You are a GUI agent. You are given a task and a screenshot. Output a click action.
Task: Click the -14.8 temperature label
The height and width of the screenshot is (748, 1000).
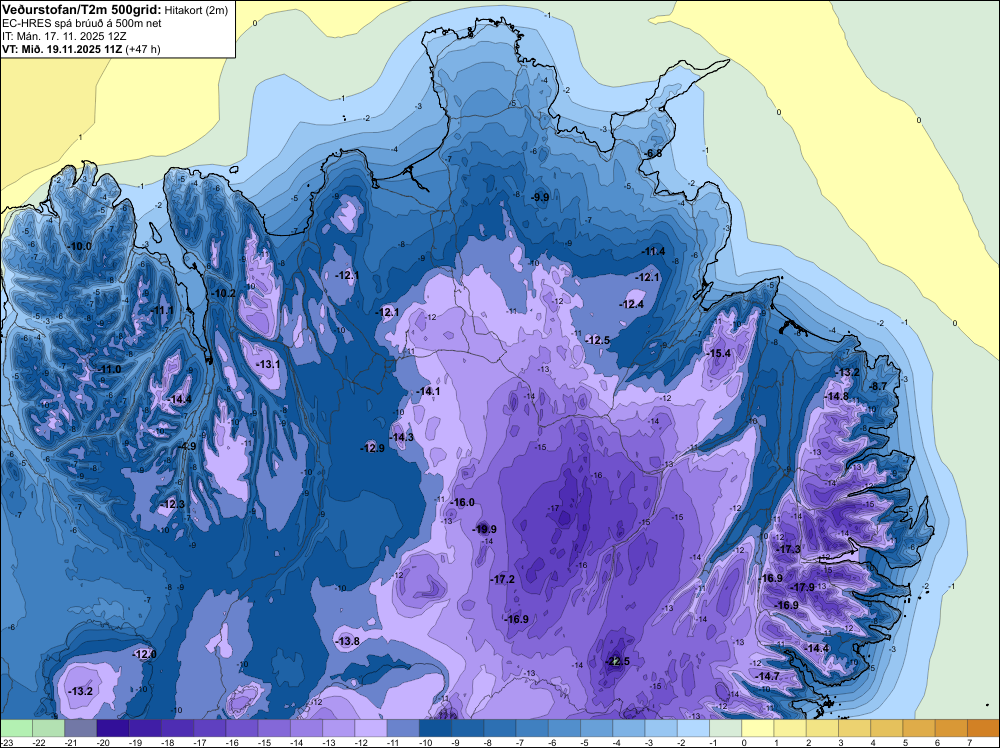click(x=836, y=397)
